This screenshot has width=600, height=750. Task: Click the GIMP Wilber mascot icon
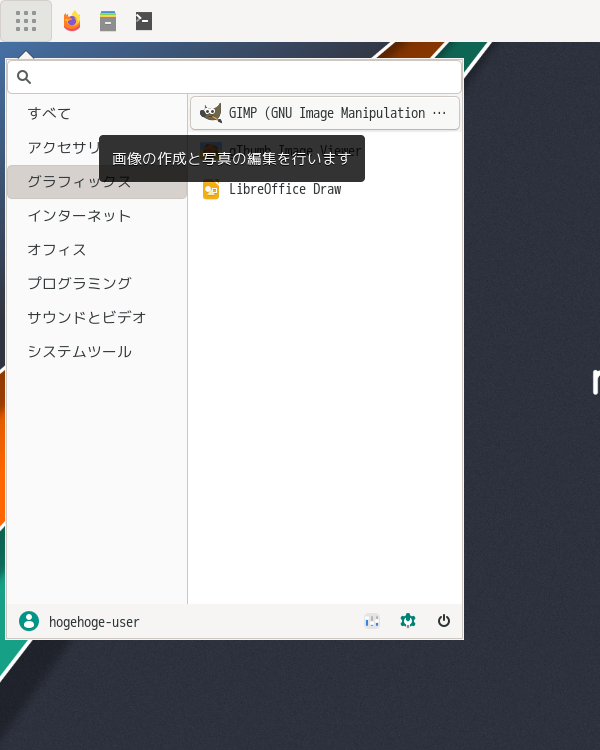click(211, 113)
